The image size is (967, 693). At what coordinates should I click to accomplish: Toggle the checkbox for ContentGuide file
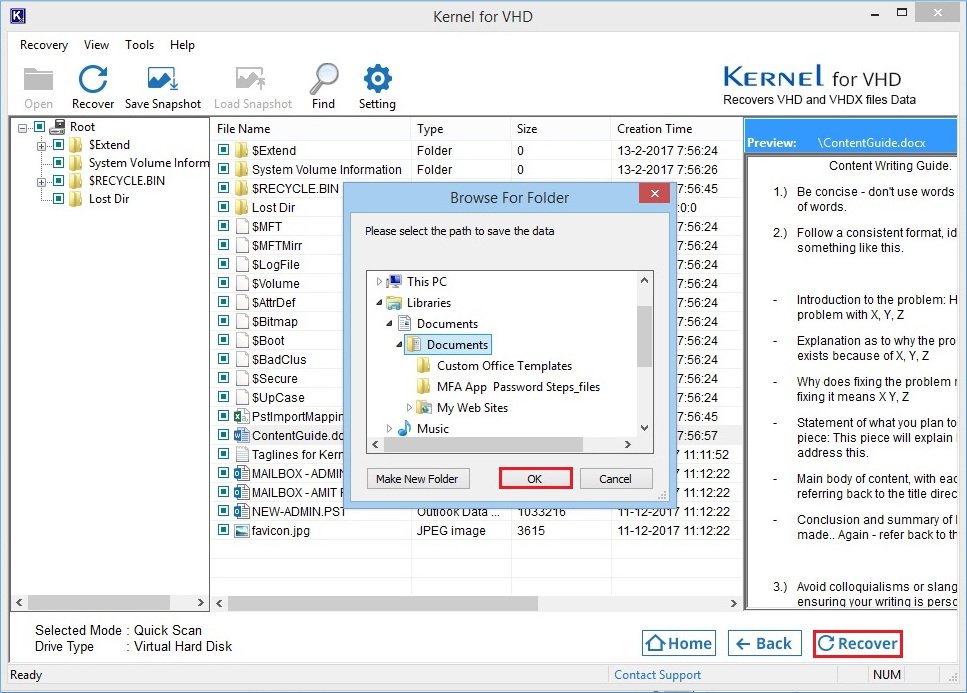pyautogui.click(x=223, y=435)
